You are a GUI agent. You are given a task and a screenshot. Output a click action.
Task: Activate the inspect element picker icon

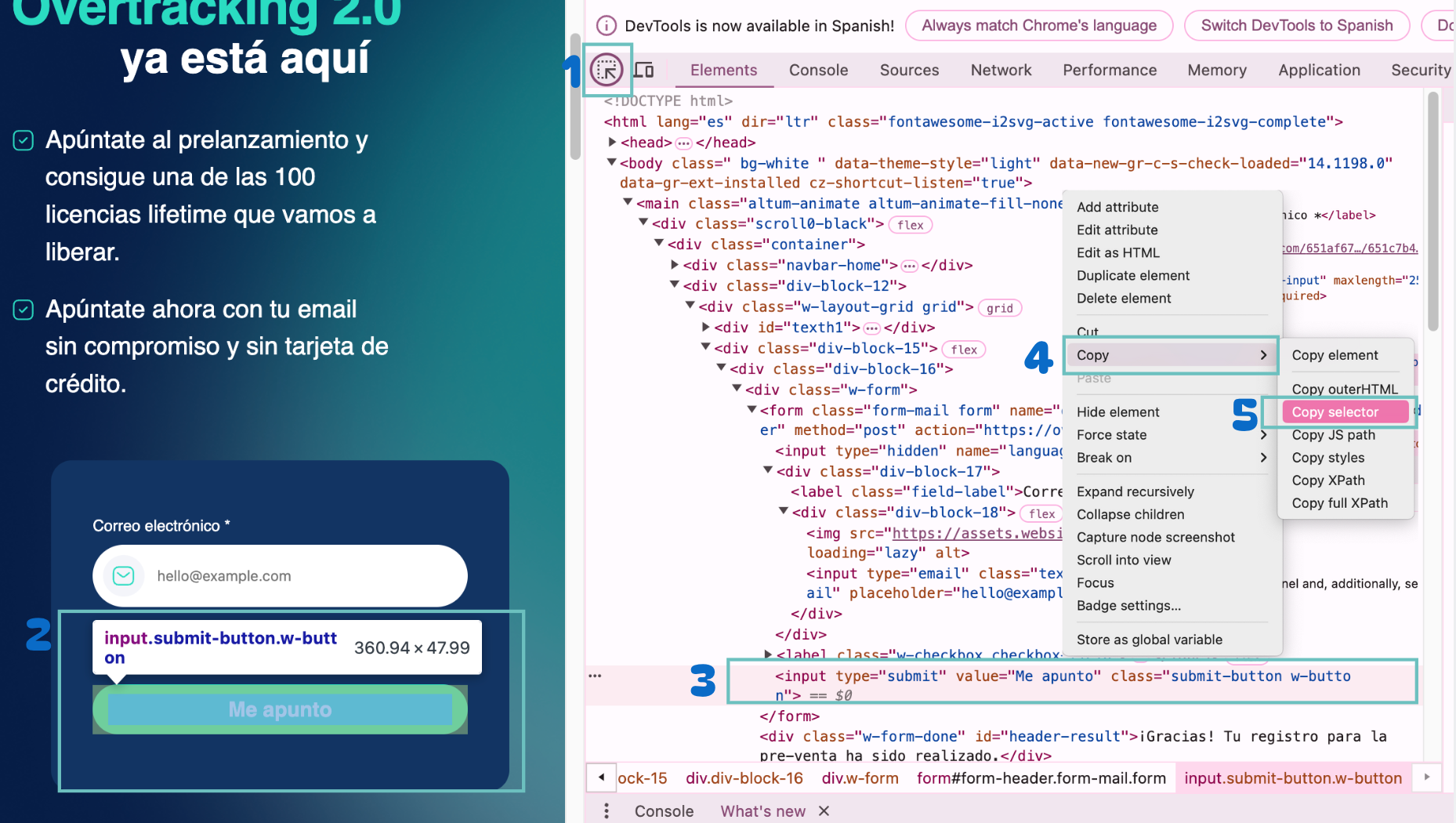click(607, 70)
